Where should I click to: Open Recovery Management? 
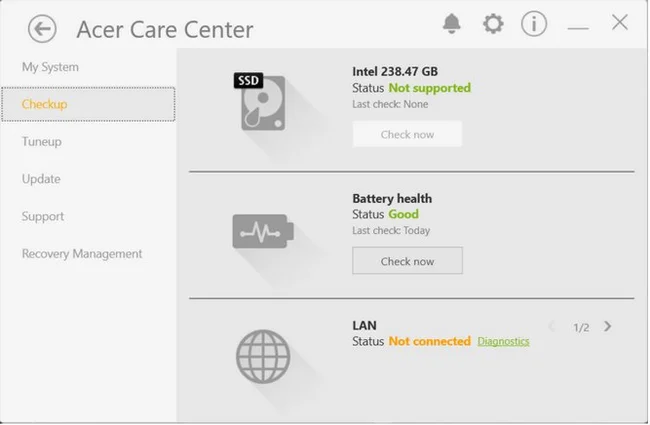pos(82,254)
